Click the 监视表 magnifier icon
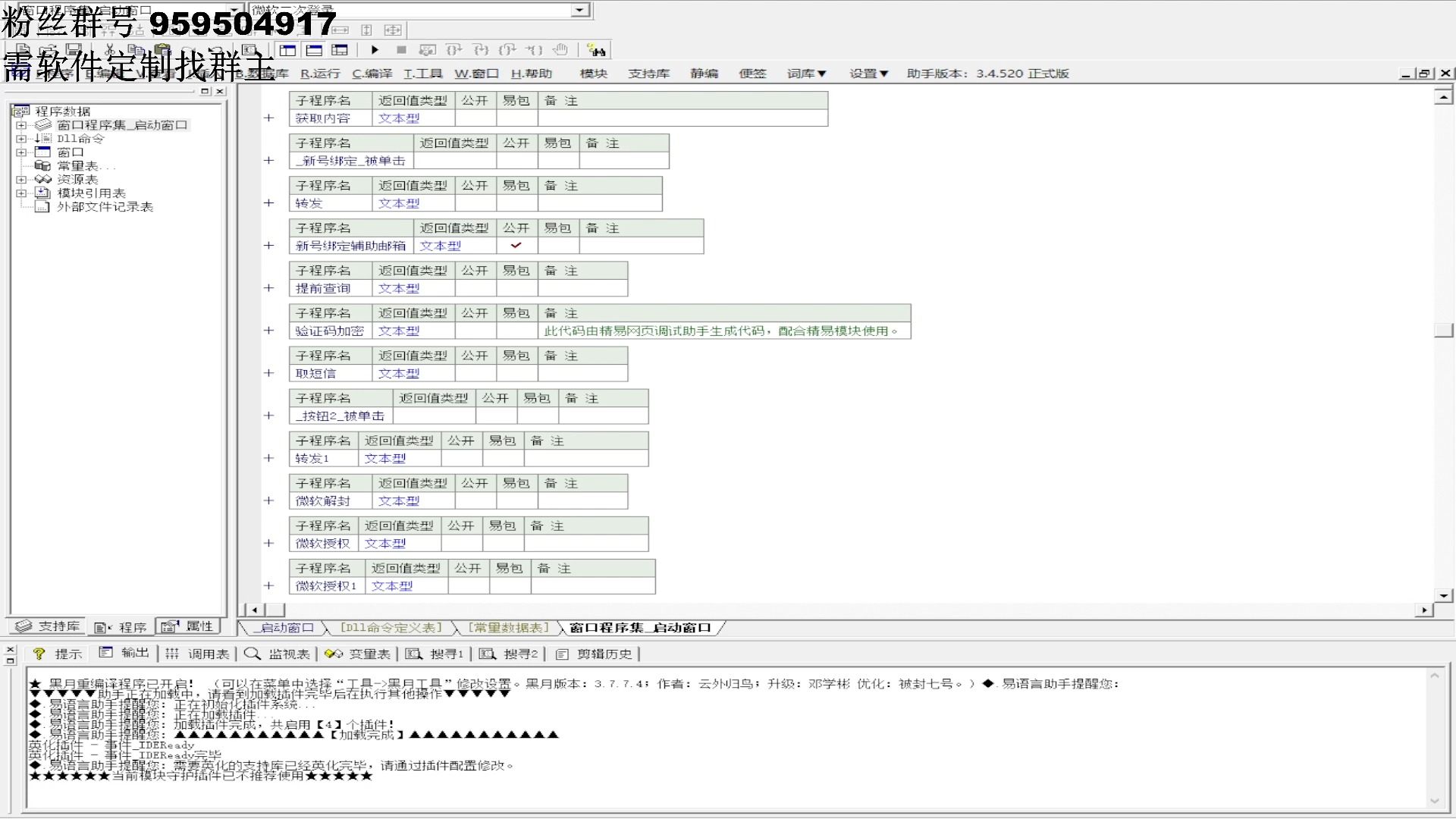 point(253,654)
